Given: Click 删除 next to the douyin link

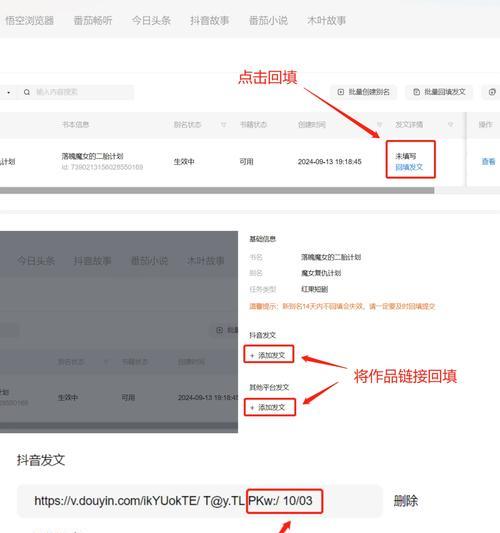Looking at the screenshot, I should coord(406,501).
